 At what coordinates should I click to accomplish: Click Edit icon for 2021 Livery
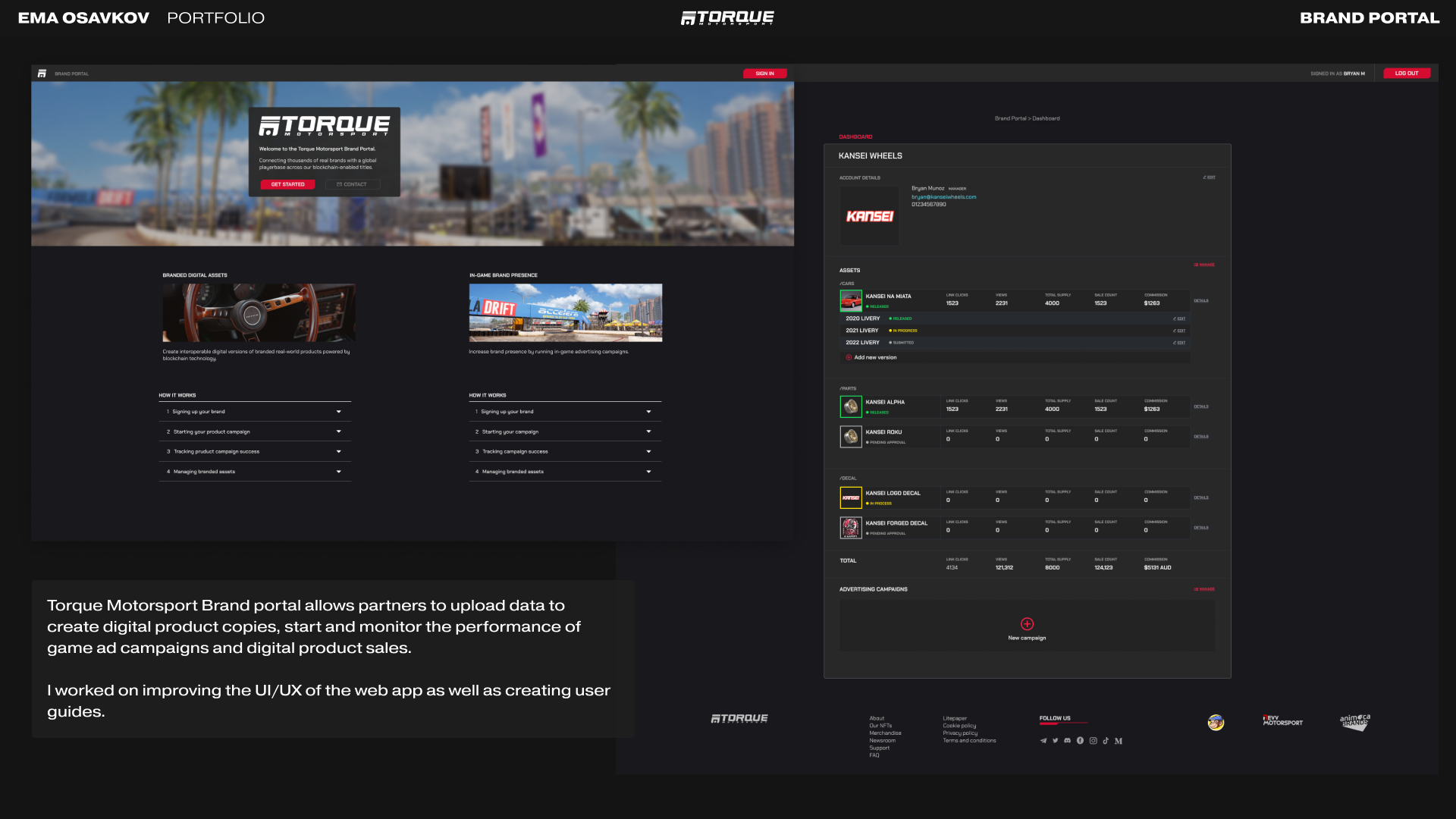tap(1179, 331)
